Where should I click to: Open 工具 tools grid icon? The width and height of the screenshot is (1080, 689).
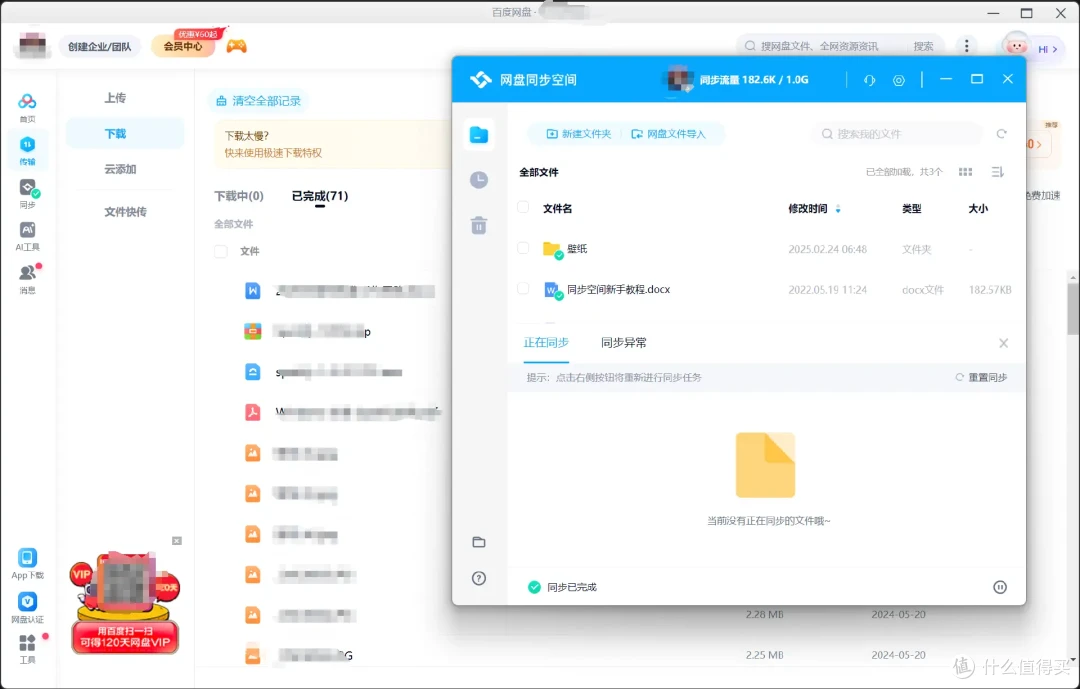28,643
